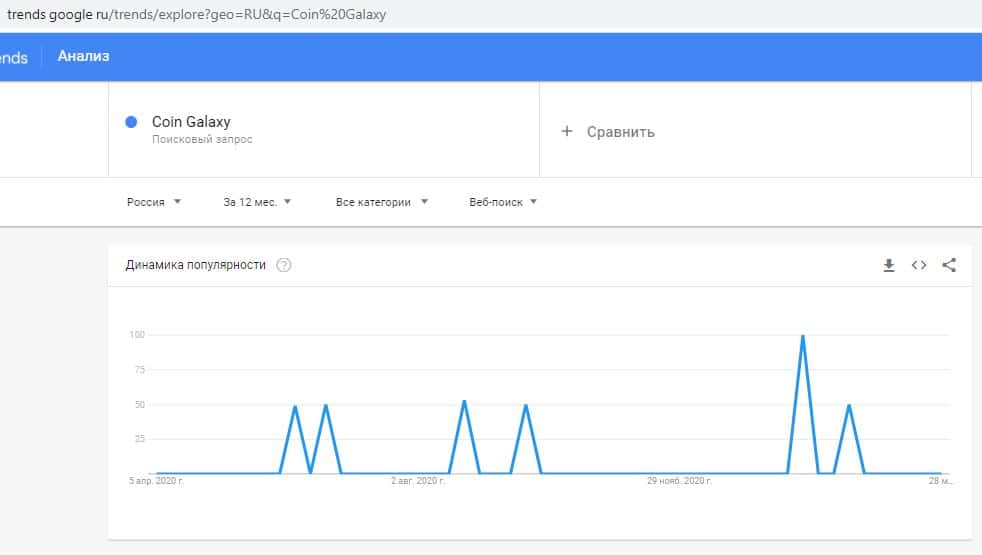Image resolution: width=982 pixels, height=555 pixels.
Task: Expand the Россия region dropdown
Action: [x=154, y=202]
